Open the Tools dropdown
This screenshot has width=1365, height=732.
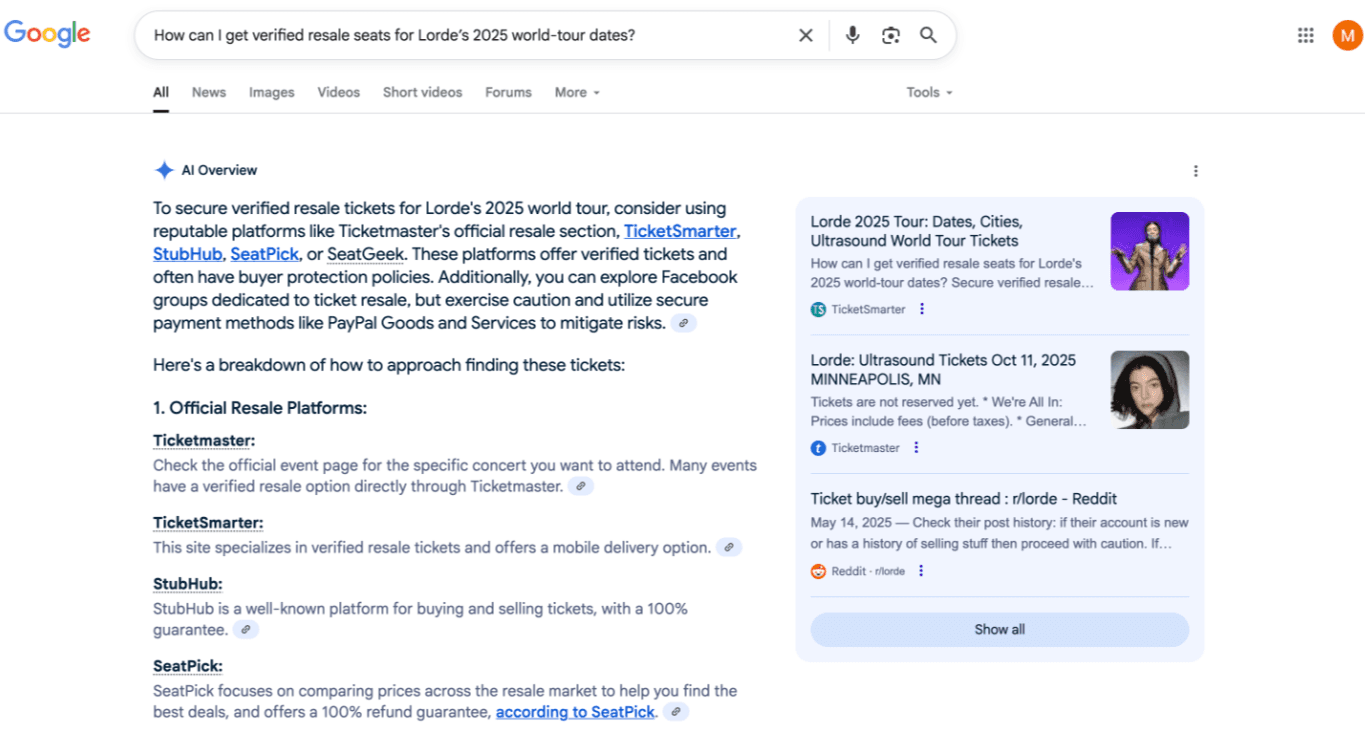click(929, 92)
